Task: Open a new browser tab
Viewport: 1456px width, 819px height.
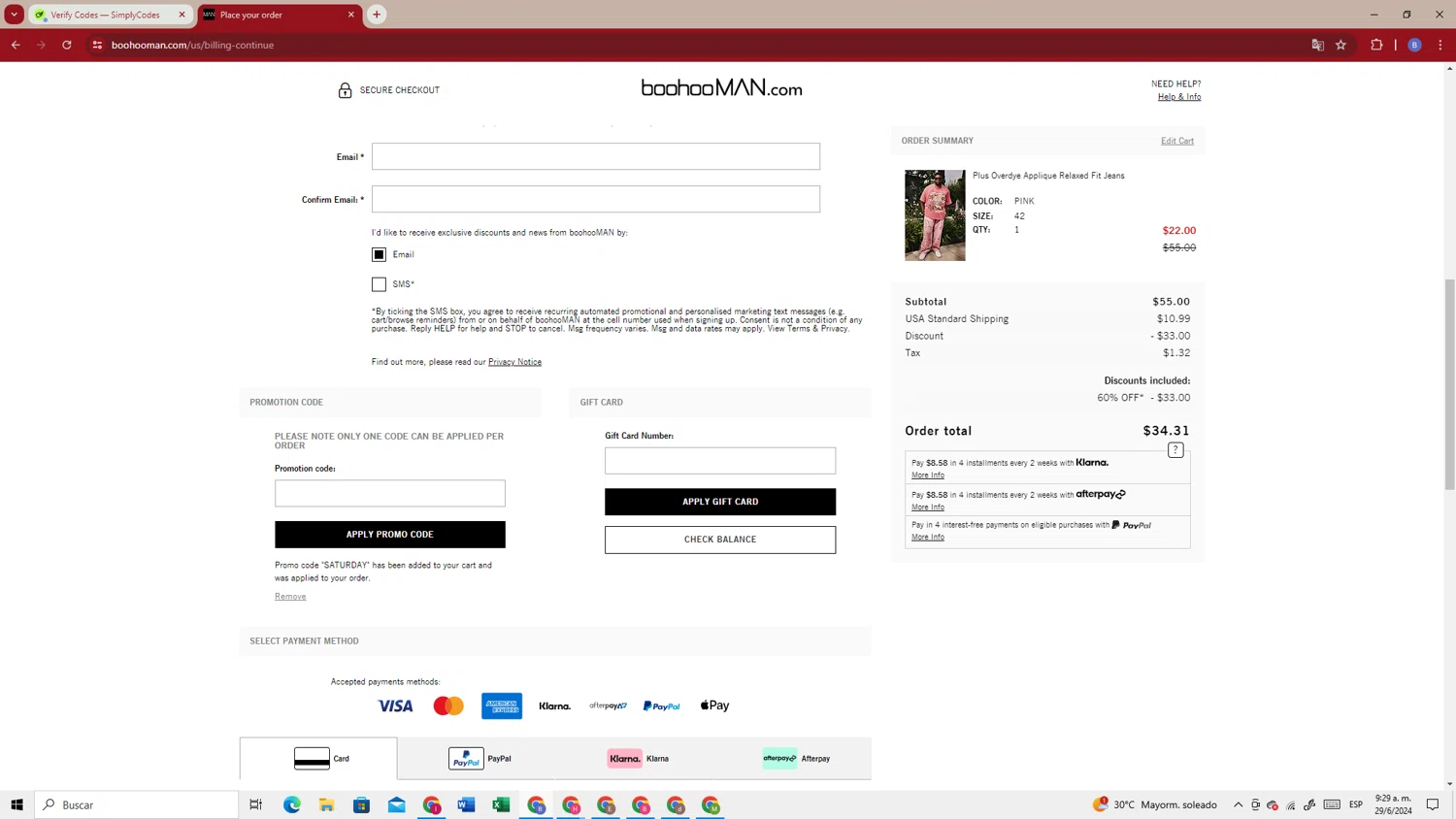Action: point(377,15)
